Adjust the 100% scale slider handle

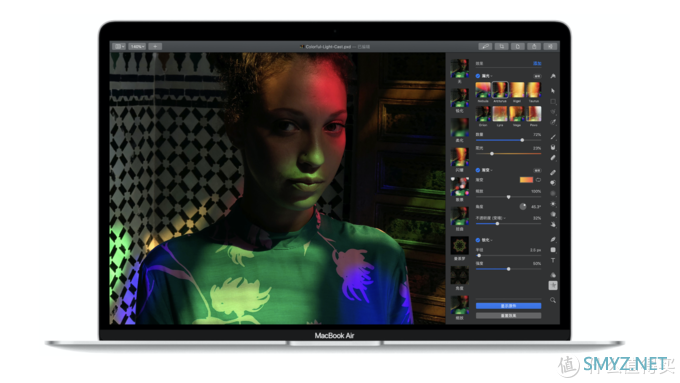click(x=509, y=197)
